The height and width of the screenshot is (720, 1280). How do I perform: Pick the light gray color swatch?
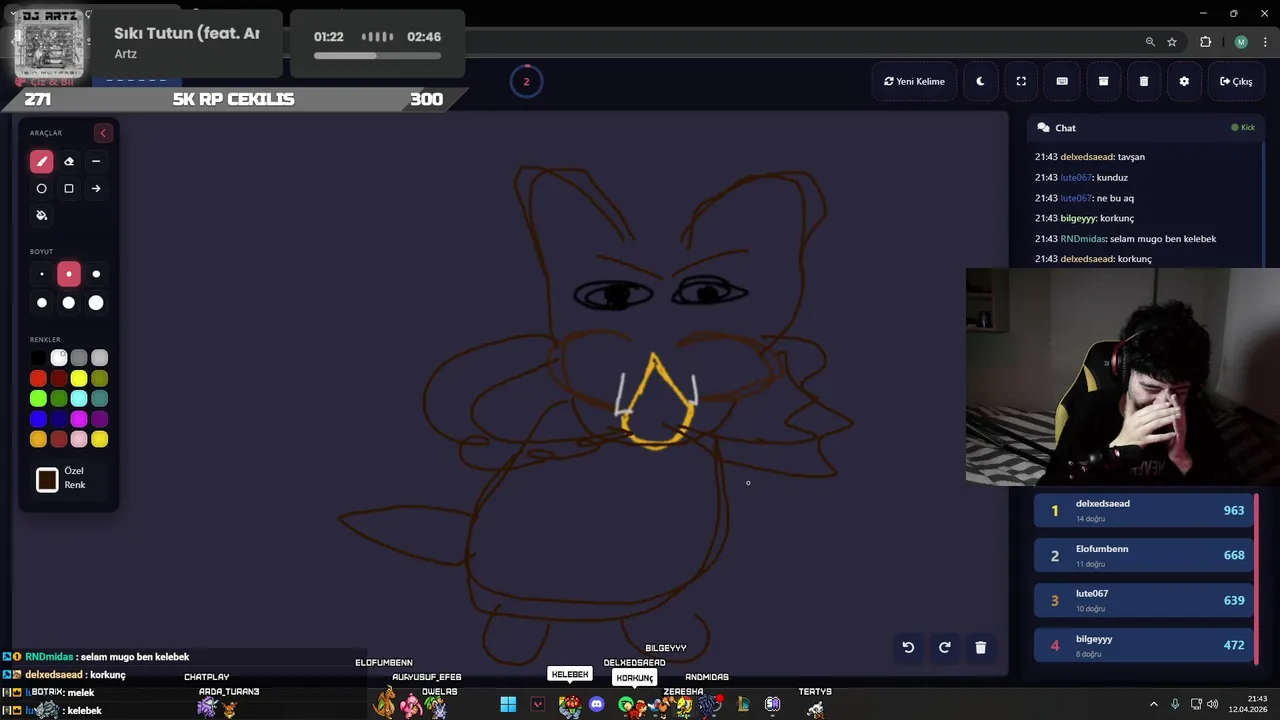[100, 358]
